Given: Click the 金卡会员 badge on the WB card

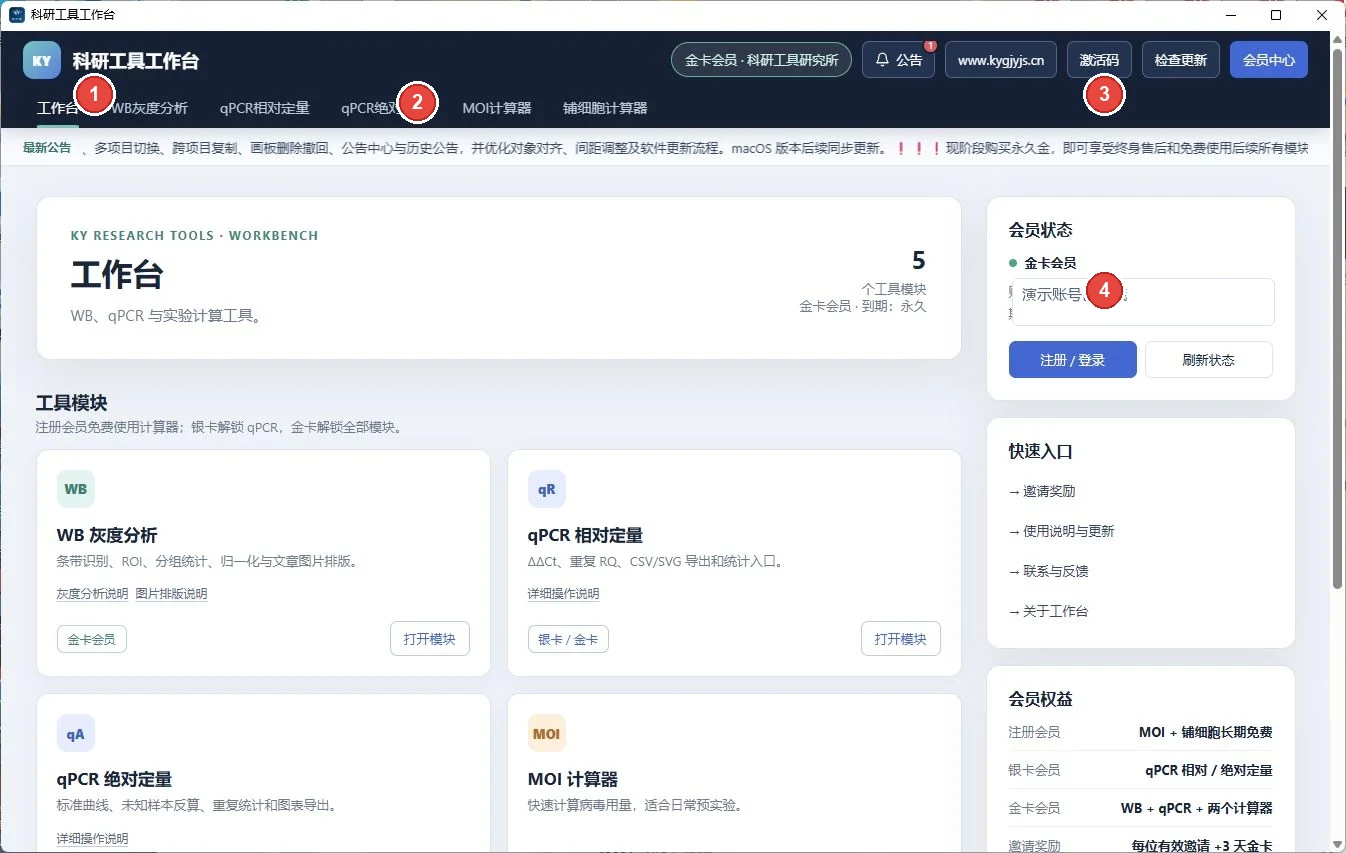Looking at the screenshot, I should pos(92,639).
